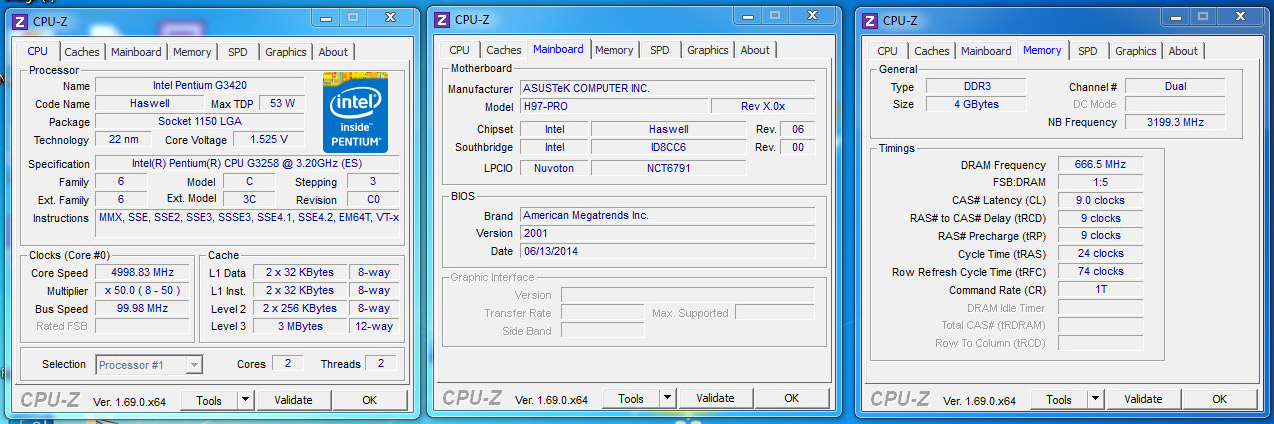Click the CPU-Z logo icon in Memory window title

click(868, 20)
